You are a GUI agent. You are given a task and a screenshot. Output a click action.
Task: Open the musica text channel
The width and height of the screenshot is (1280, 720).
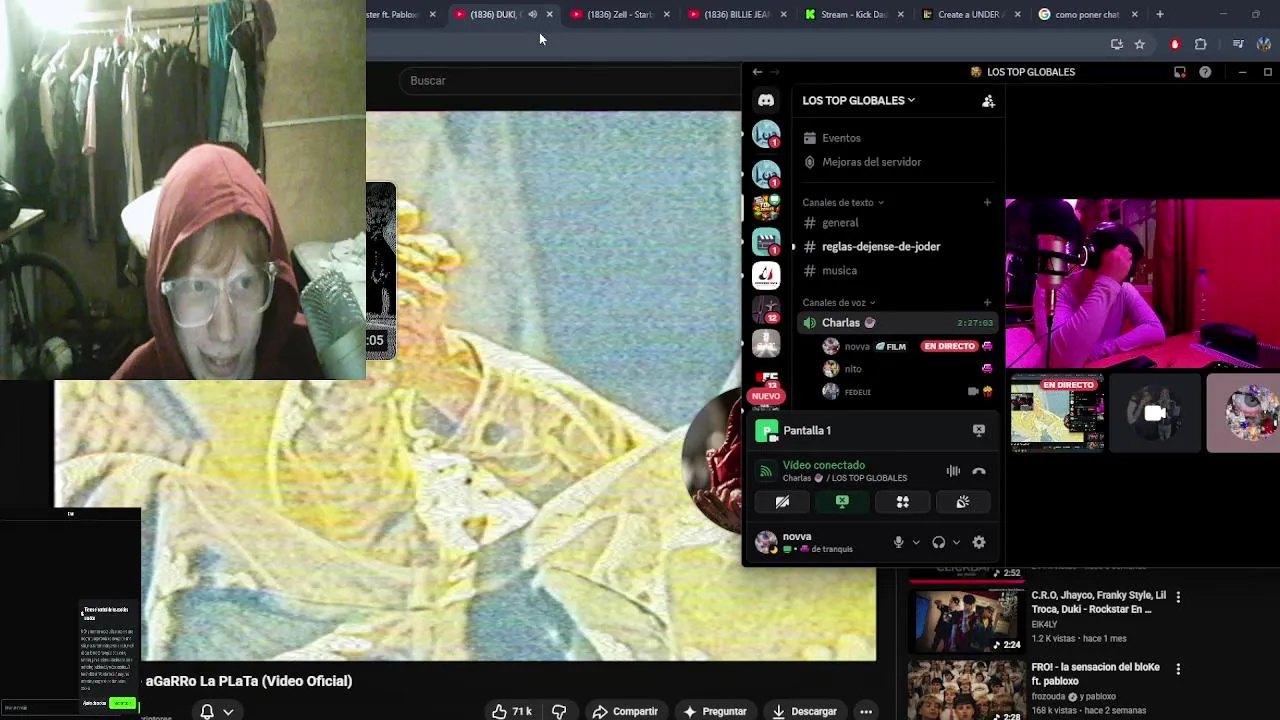pos(839,271)
